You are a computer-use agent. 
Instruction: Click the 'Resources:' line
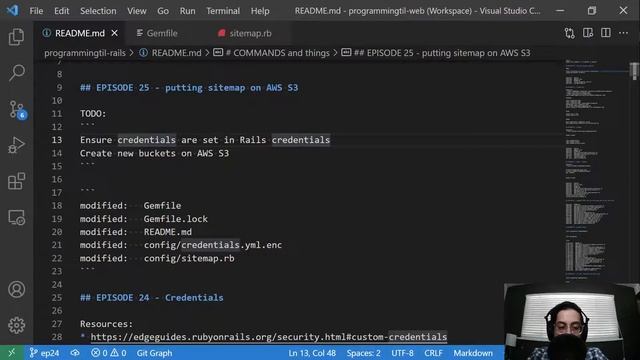coord(106,324)
